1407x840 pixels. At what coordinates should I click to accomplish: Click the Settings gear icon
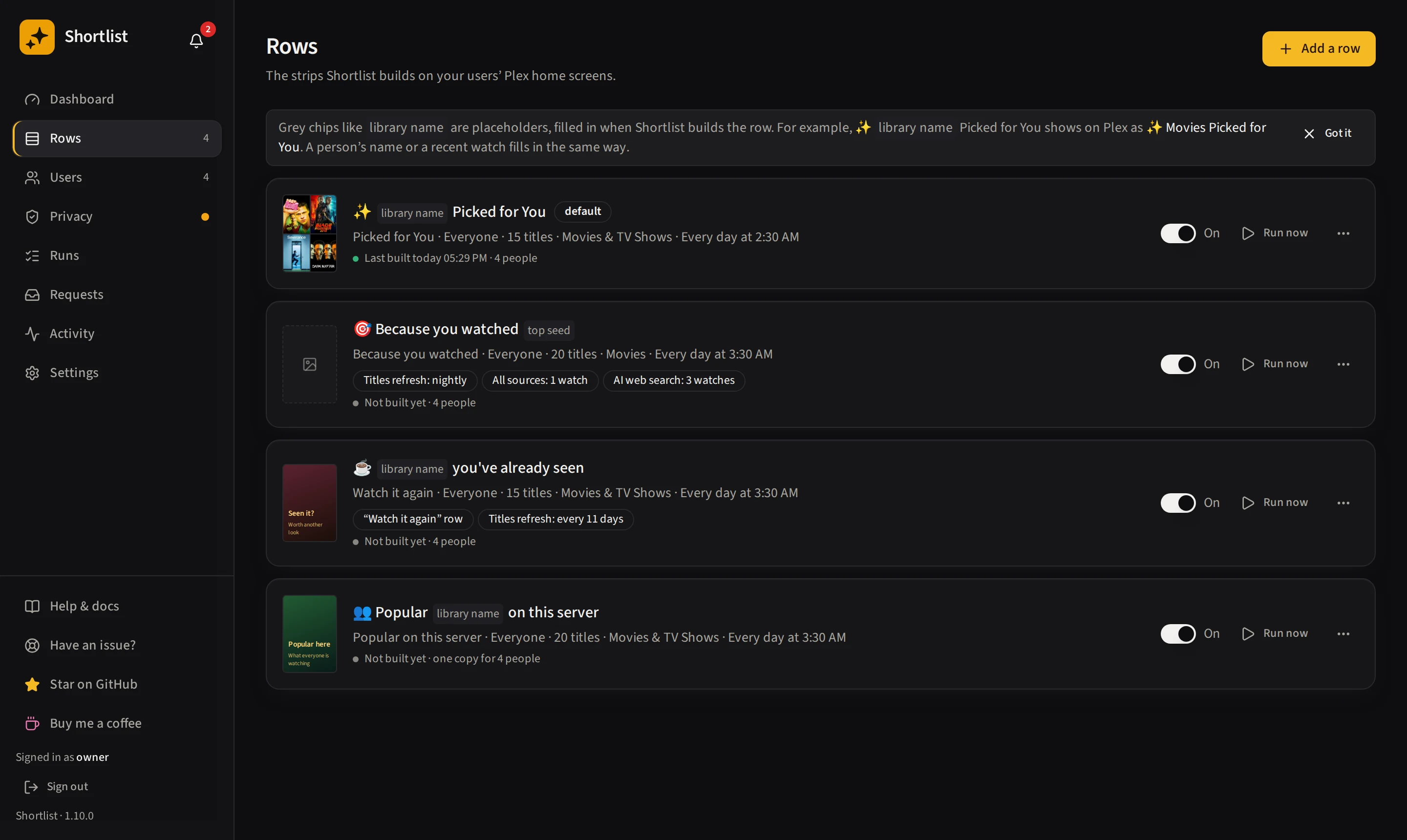[32, 373]
